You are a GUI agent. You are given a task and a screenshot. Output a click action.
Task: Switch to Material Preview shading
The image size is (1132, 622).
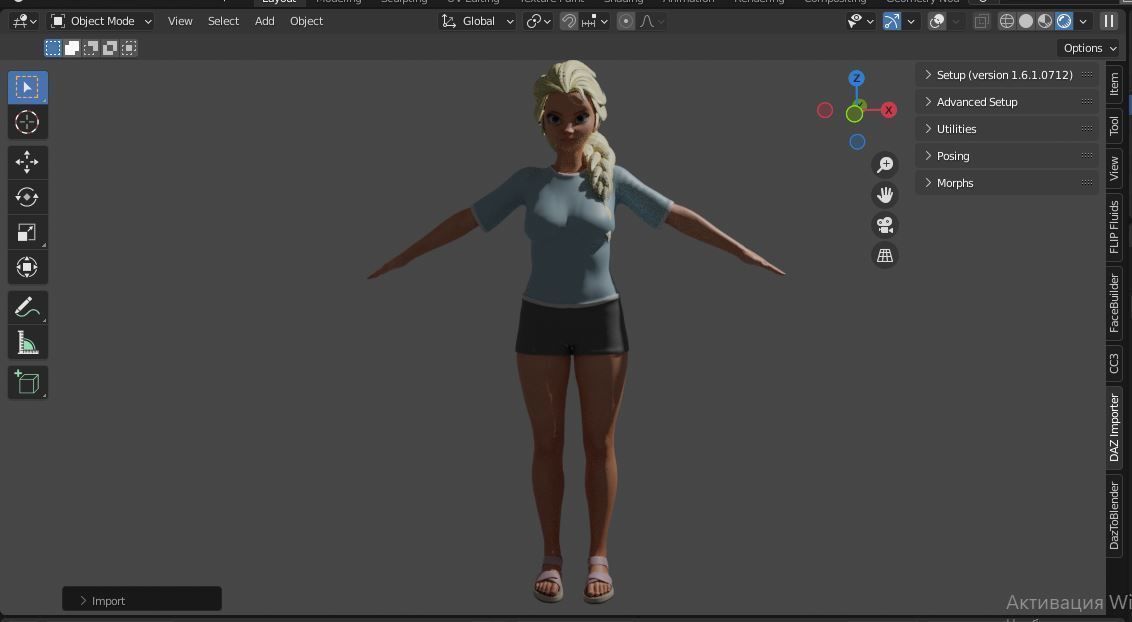[x=1045, y=22]
